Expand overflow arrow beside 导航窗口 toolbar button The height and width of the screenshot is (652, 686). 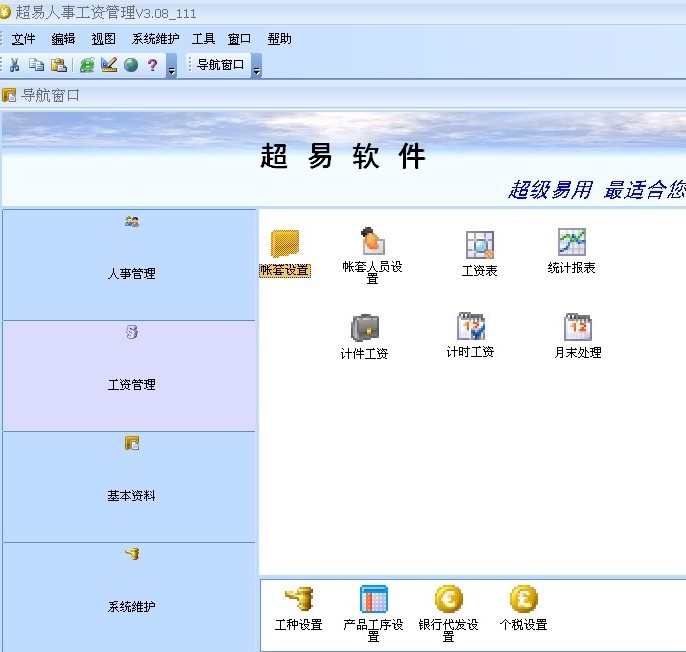tap(256, 67)
